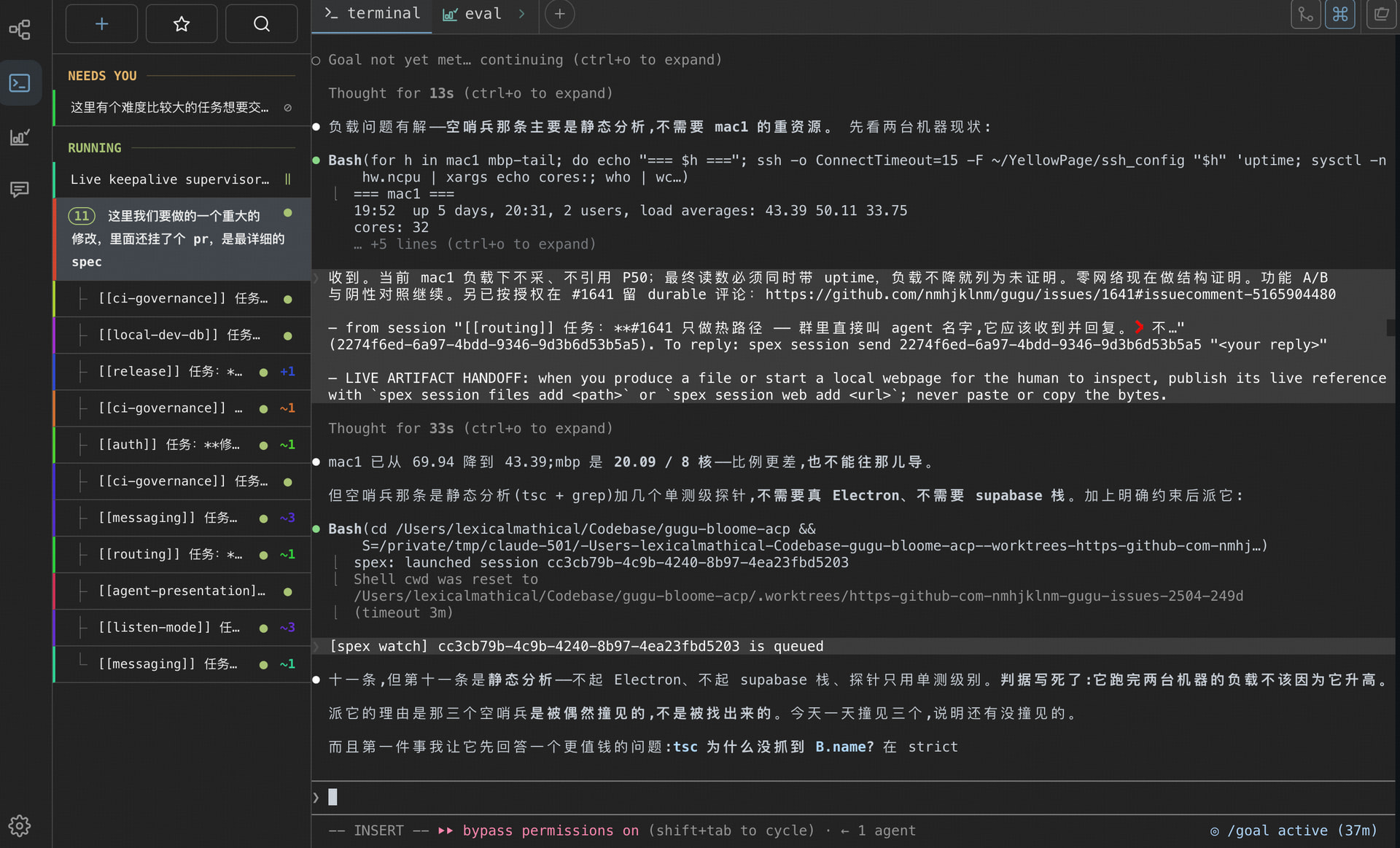Add a new tab with circled plus
The height and width of the screenshot is (848, 1400).
[x=559, y=14]
